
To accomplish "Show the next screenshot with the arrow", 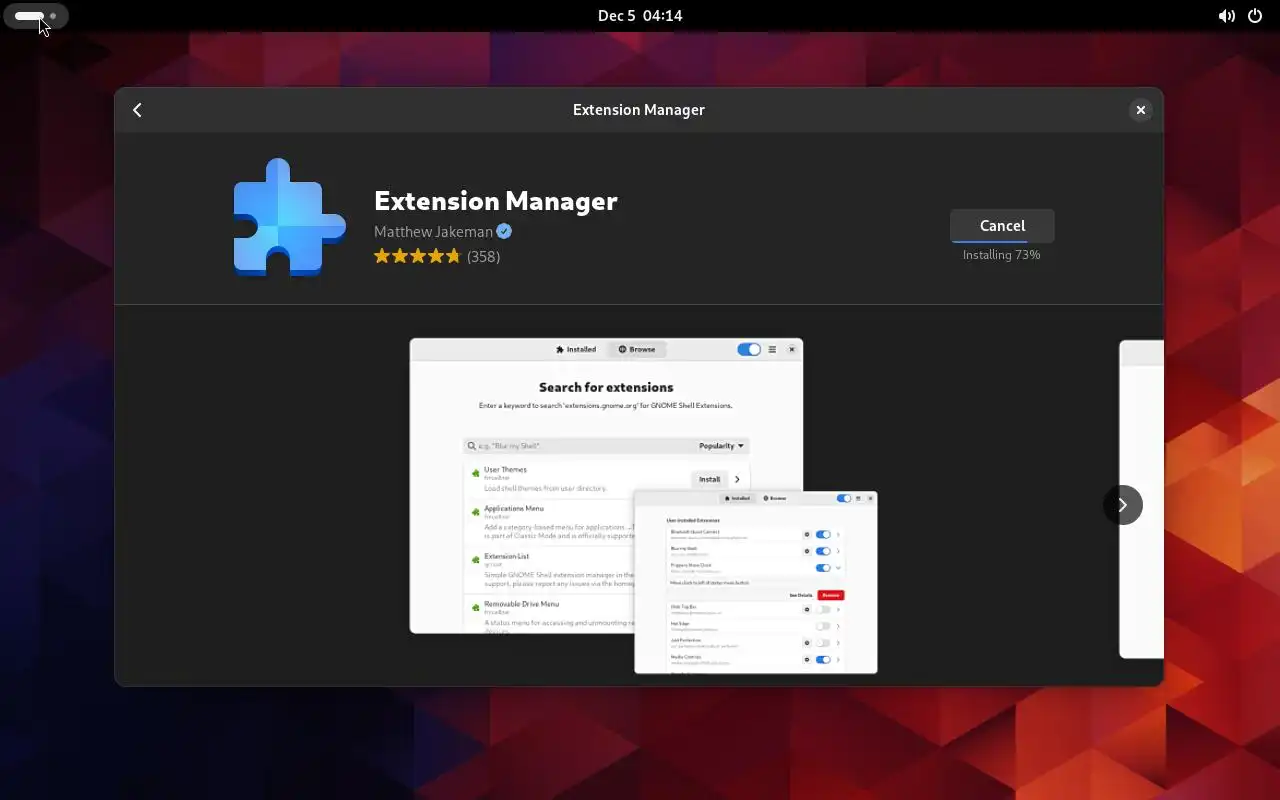I will point(1122,505).
